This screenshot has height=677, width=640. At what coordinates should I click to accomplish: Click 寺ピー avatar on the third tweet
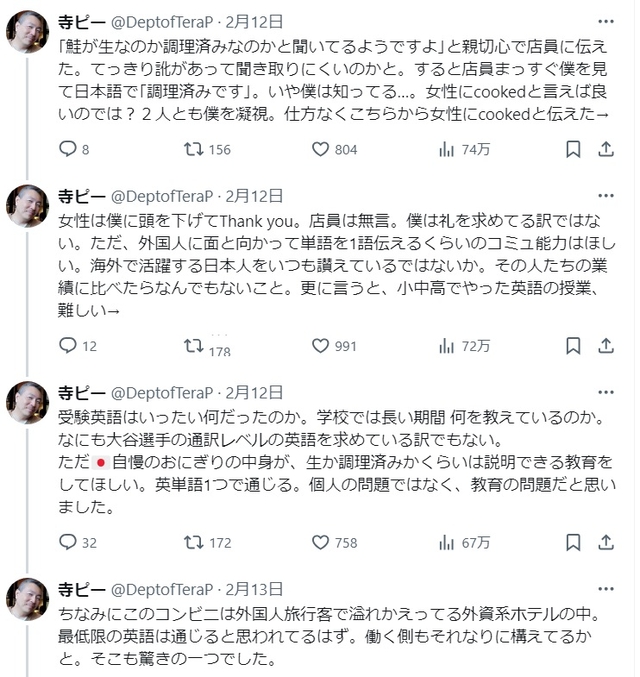(27, 402)
